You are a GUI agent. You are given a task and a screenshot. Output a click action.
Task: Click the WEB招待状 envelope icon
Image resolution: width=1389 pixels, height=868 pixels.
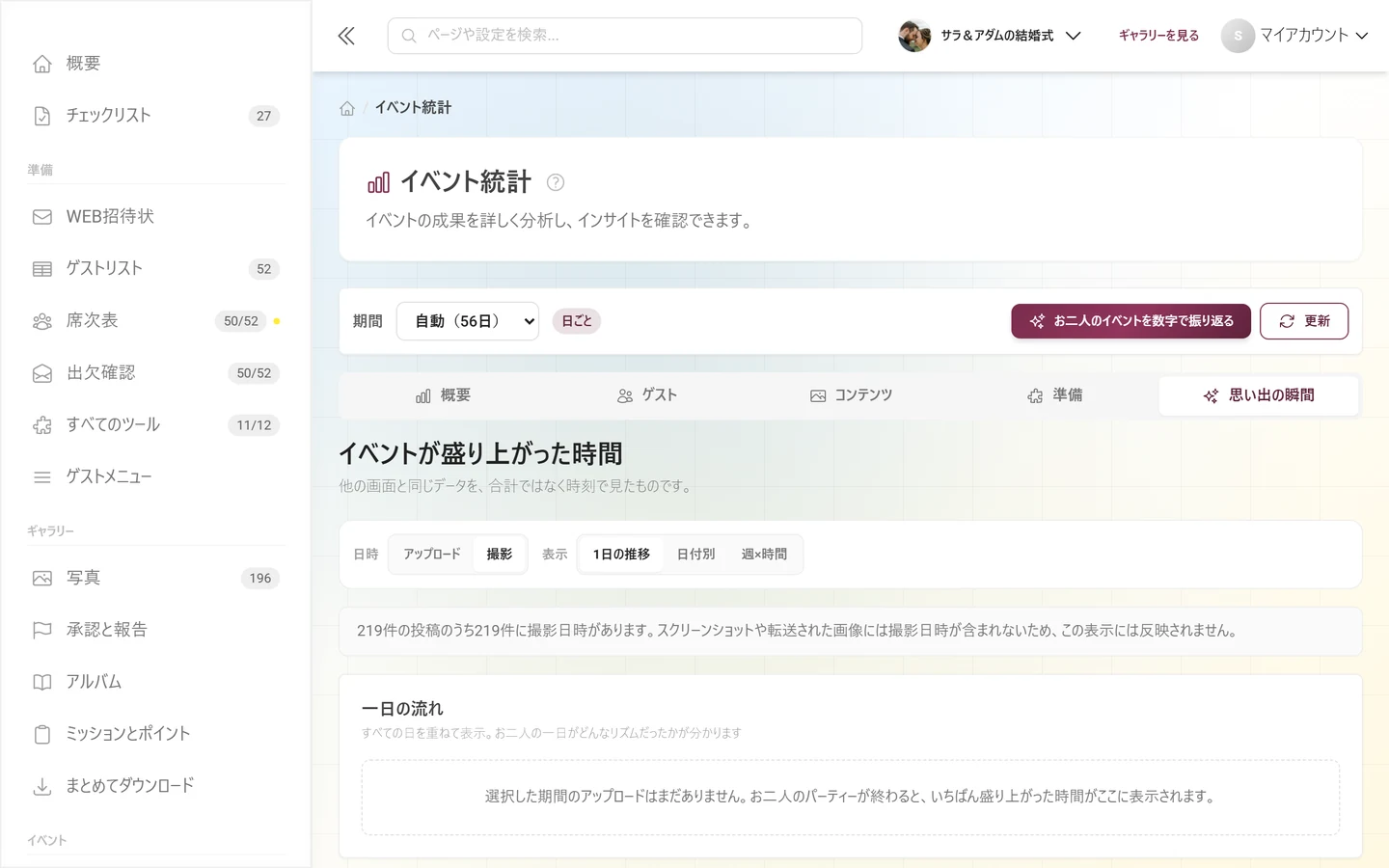click(42, 217)
